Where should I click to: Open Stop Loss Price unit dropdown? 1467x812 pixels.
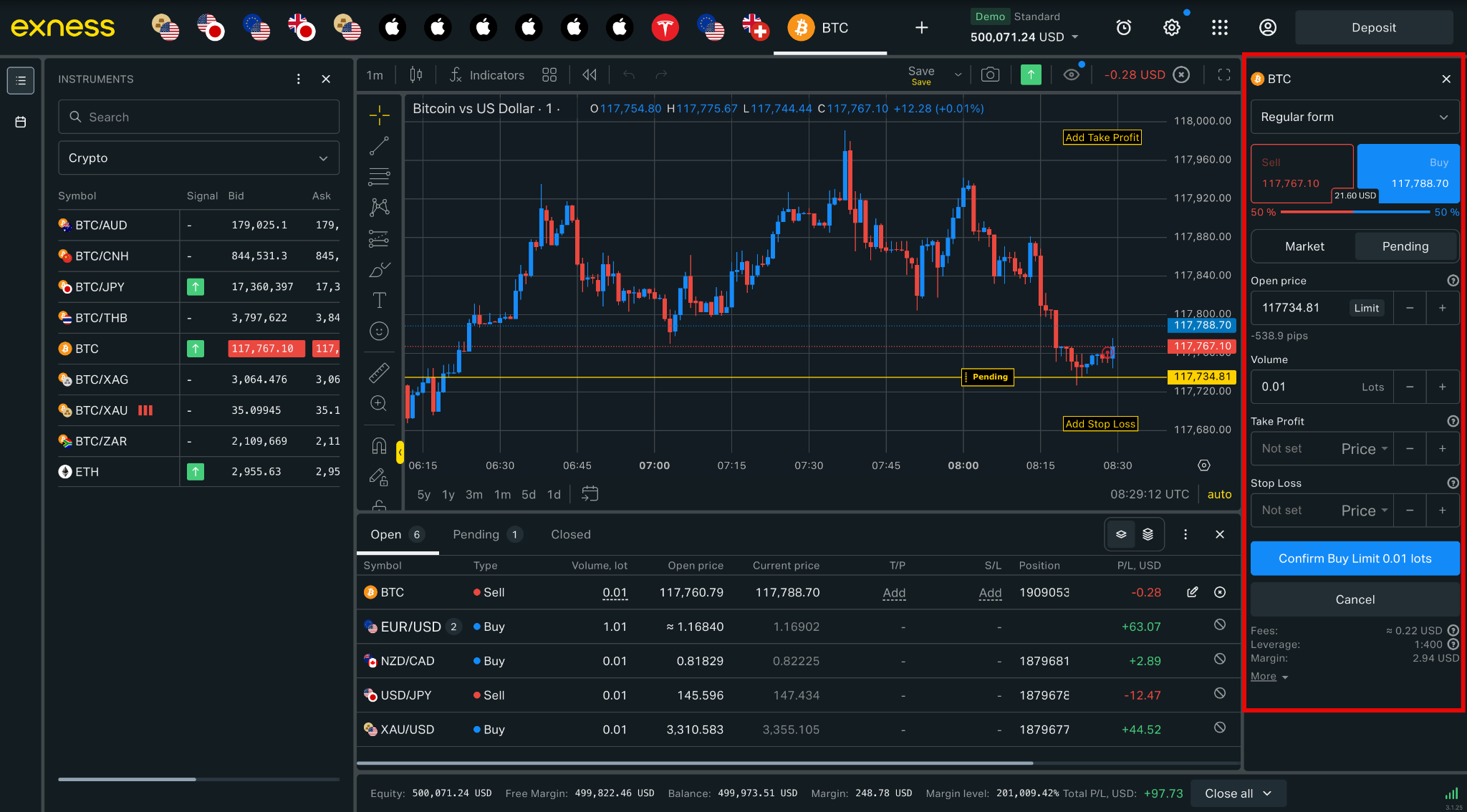[1365, 511]
